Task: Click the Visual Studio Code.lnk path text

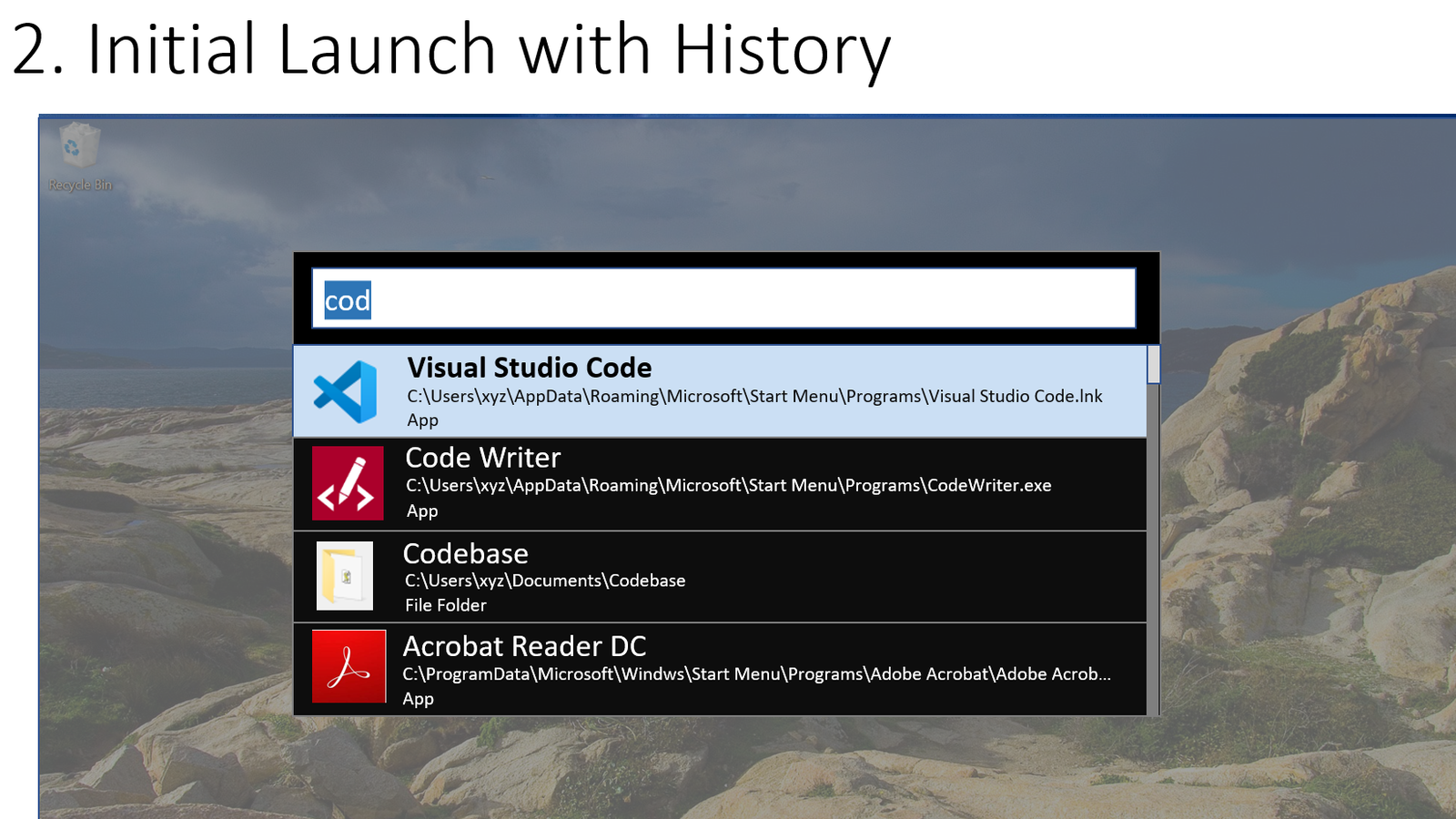Action: click(754, 396)
